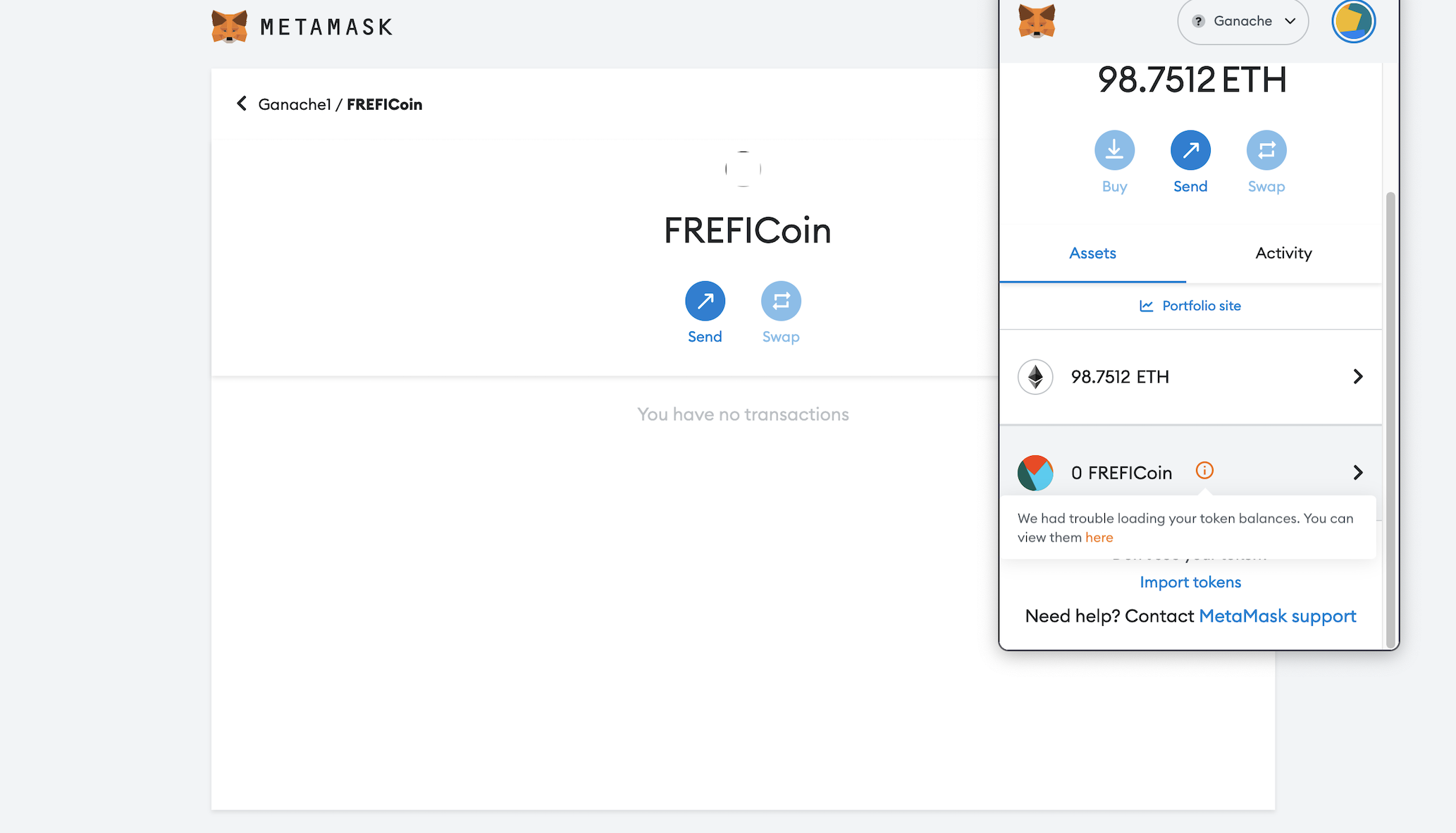This screenshot has width=1456, height=833.
Task: Click the orange info icon next to FREFICoin
Action: click(x=1204, y=470)
